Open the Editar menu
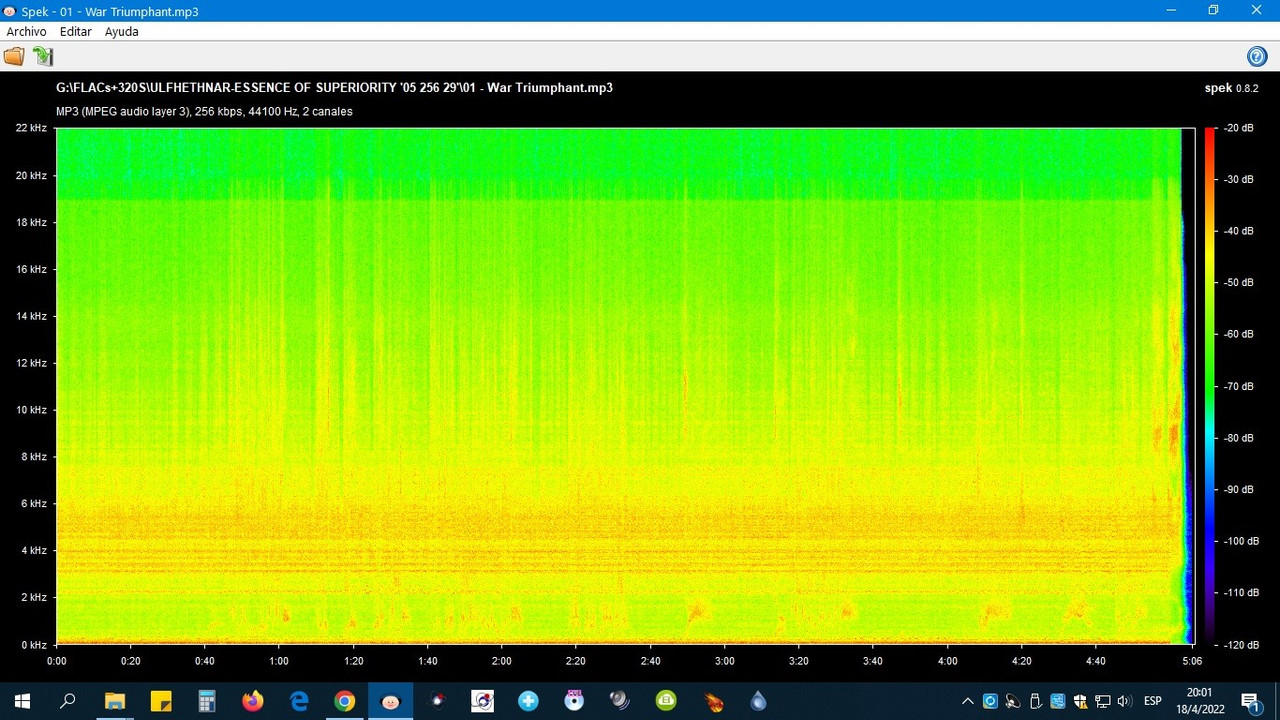Screen dimensions: 1280x720 coord(76,32)
